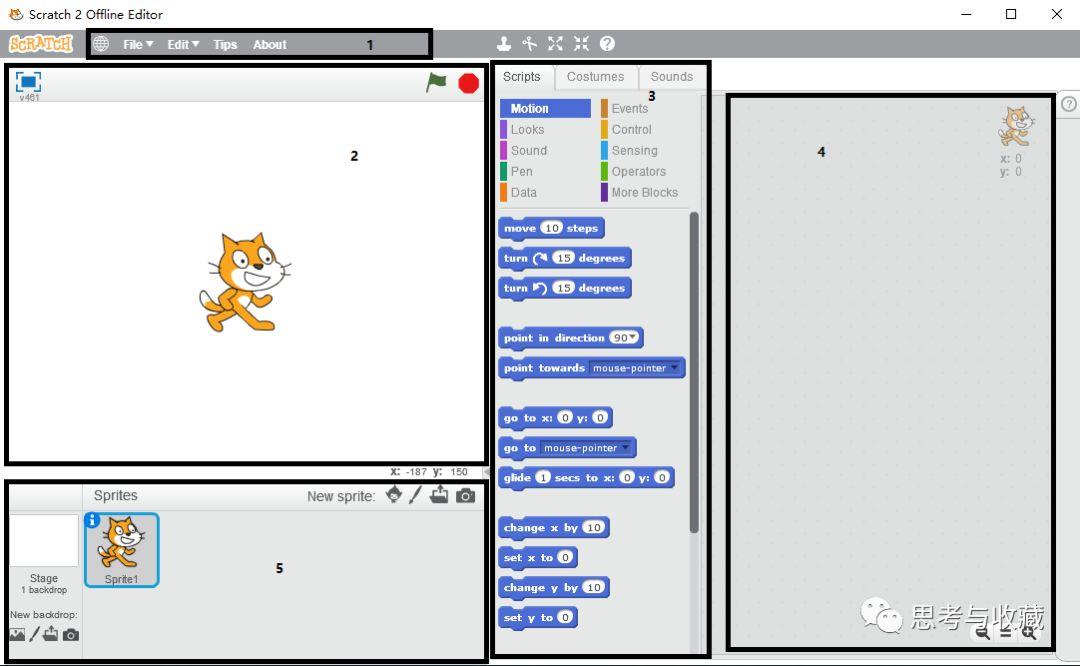Viewport: 1080px width, 666px height.
Task: Zoom in the scripts area
Action: click(1029, 632)
